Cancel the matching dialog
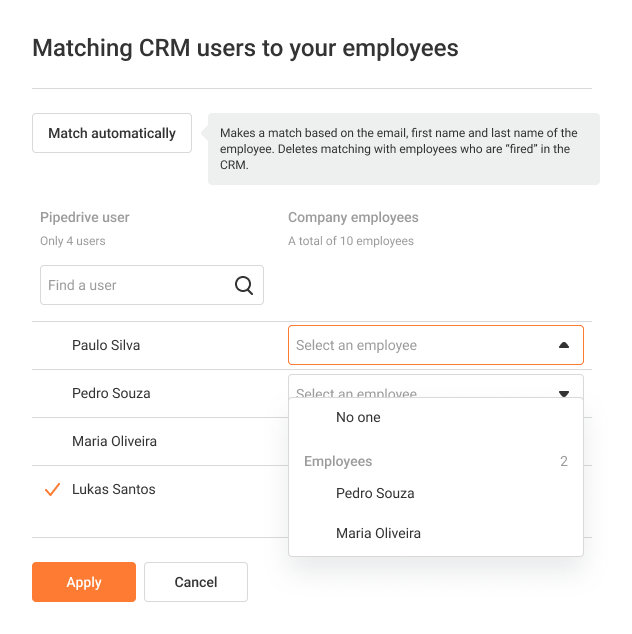Image resolution: width=632 pixels, height=634 pixels. [x=196, y=582]
